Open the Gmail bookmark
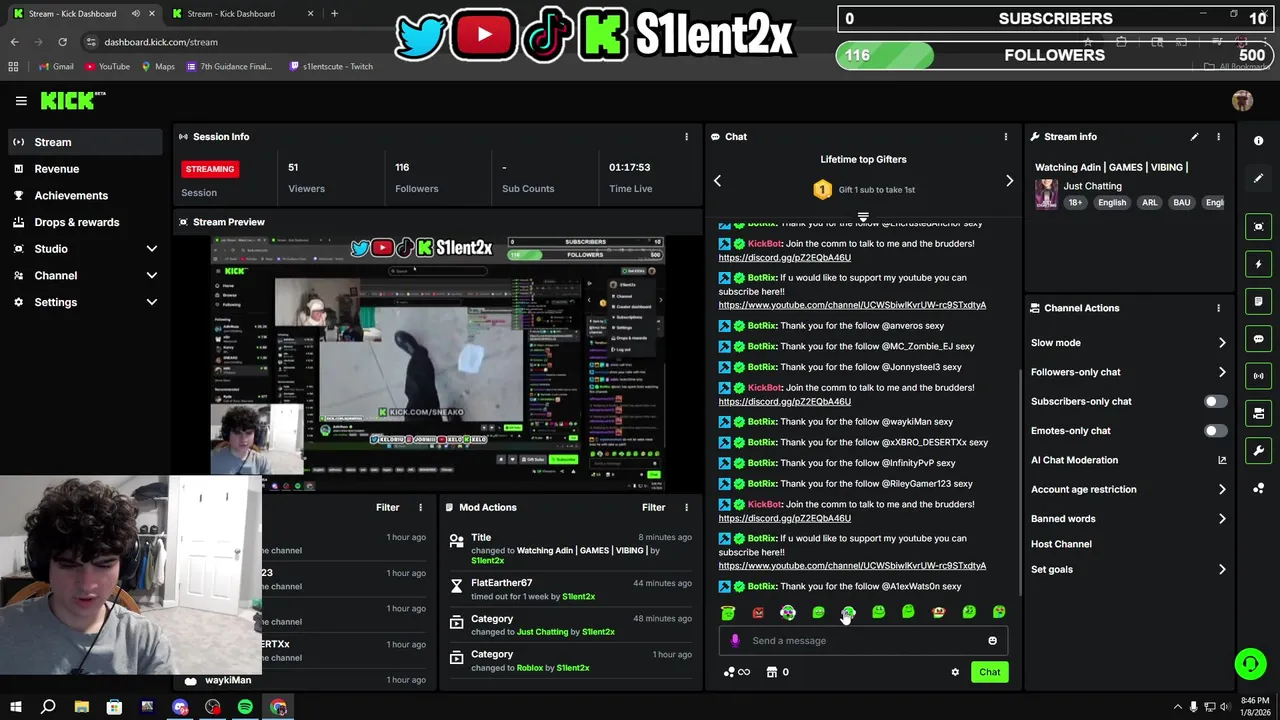This screenshot has height=720, width=1280. pyautogui.click(x=56, y=66)
